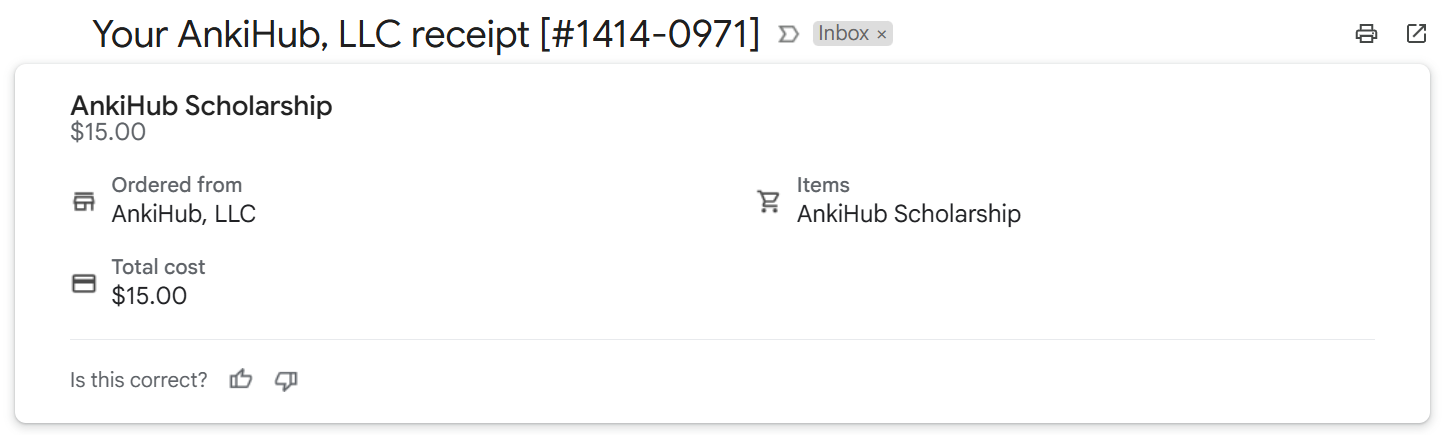Screen dimensions: 1442x435
Task: Click the thumbs down feedback icon
Action: [287, 380]
